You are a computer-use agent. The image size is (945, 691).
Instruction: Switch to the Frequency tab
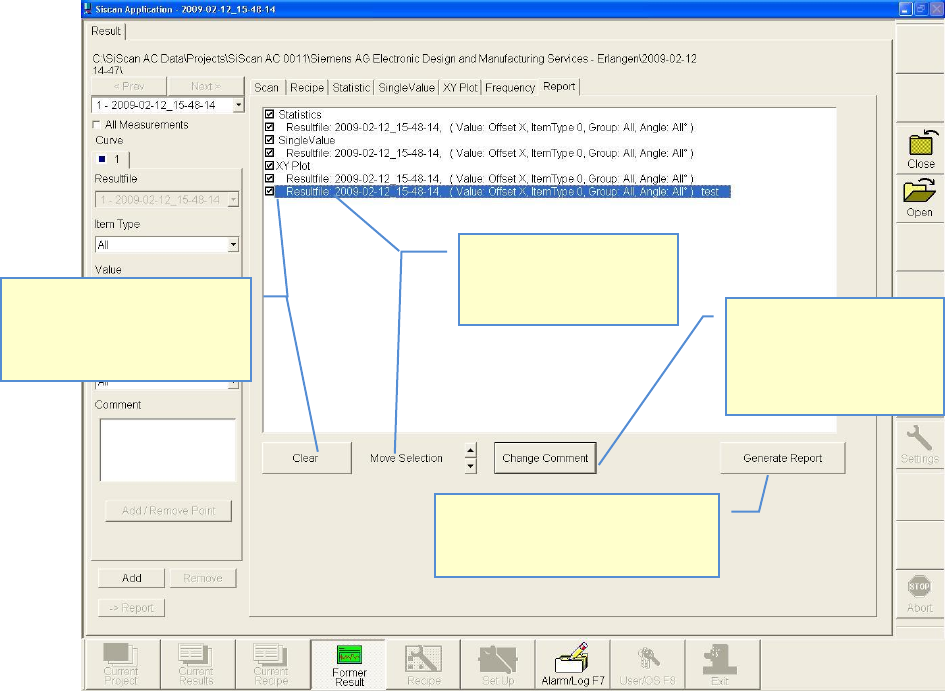[x=510, y=88]
